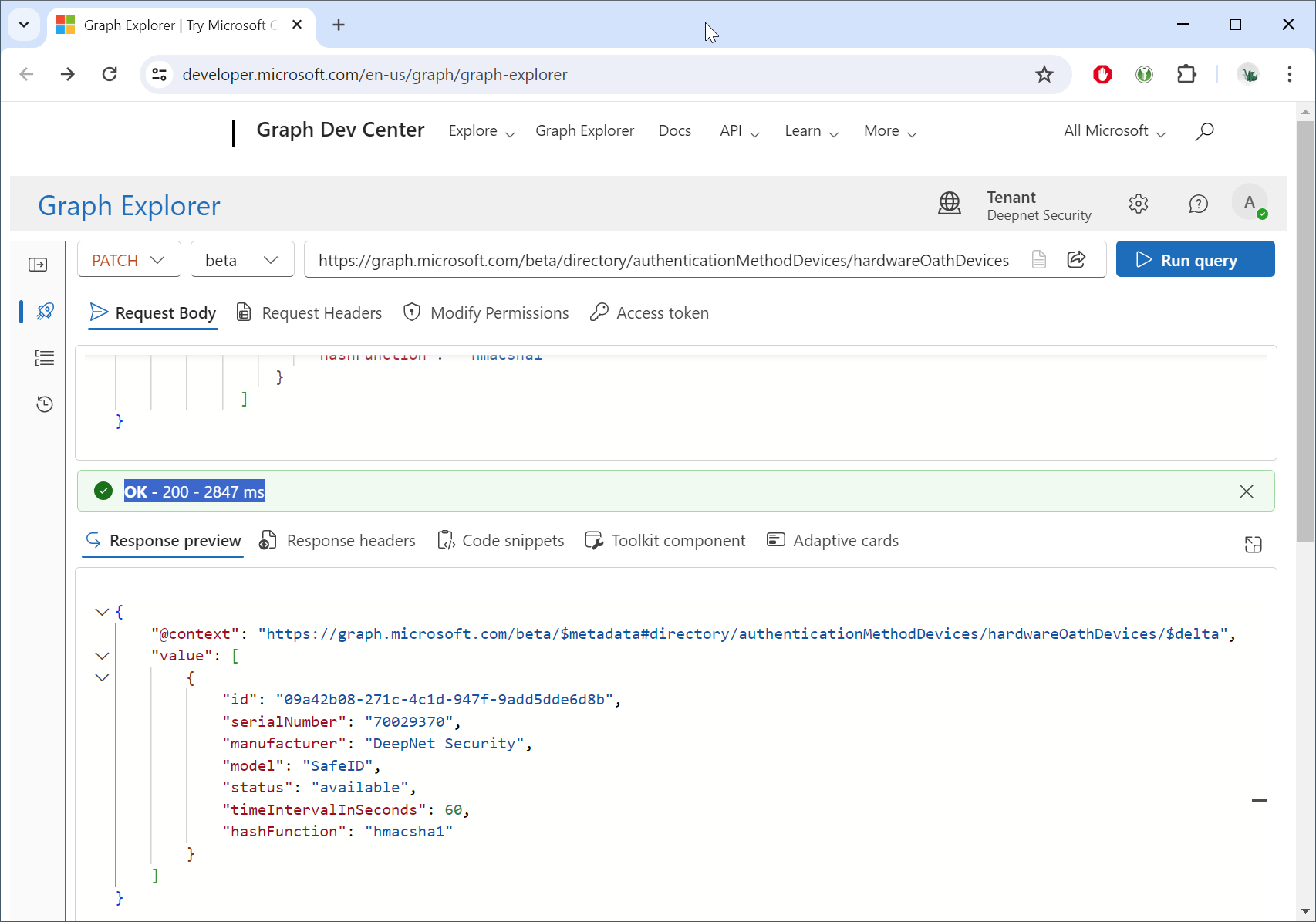Viewport: 1316px width, 922px height.
Task: Open the PATCH HTTP method dropdown
Action: pyautogui.click(x=129, y=260)
